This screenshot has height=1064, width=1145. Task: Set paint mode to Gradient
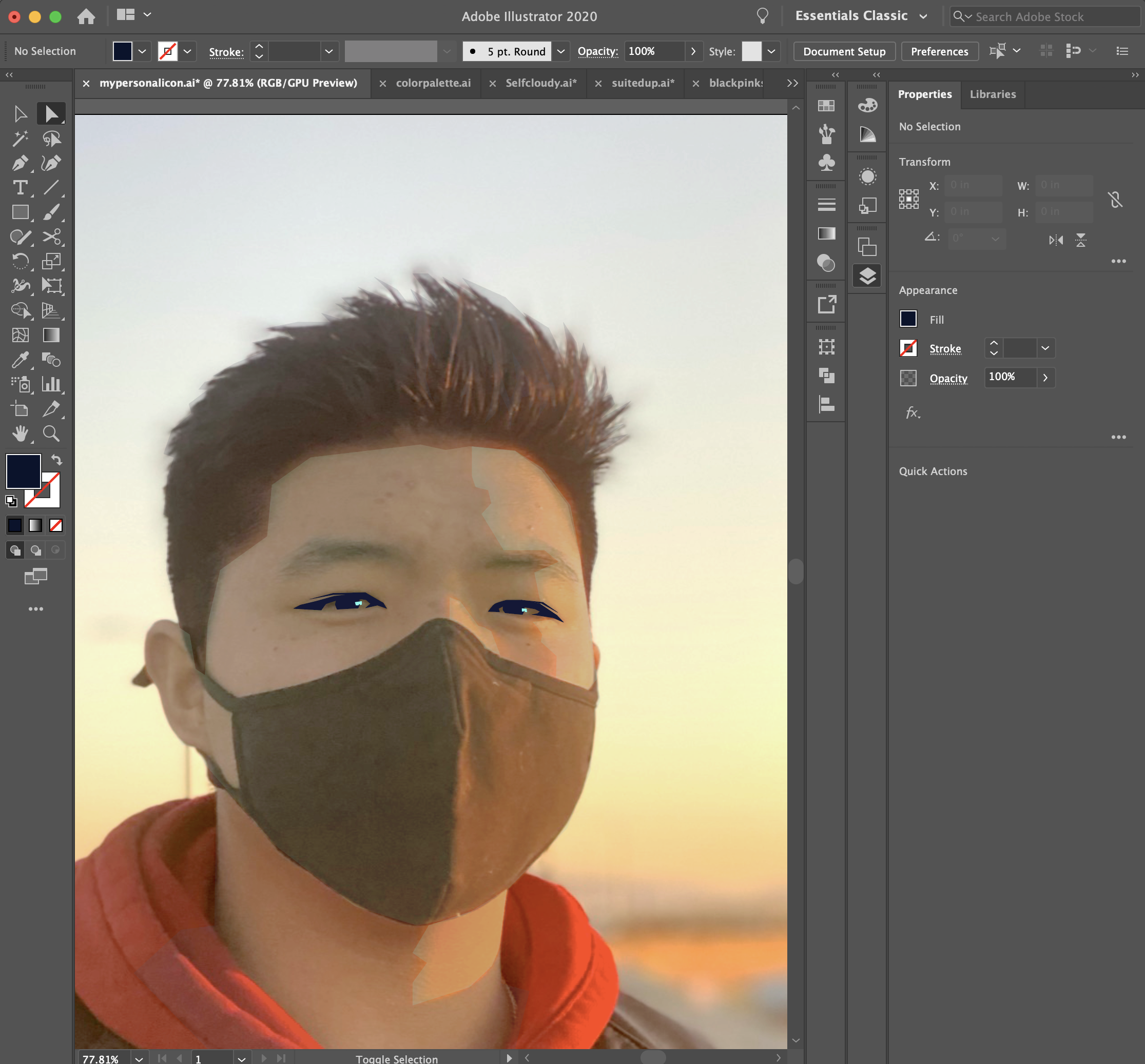tap(35, 525)
